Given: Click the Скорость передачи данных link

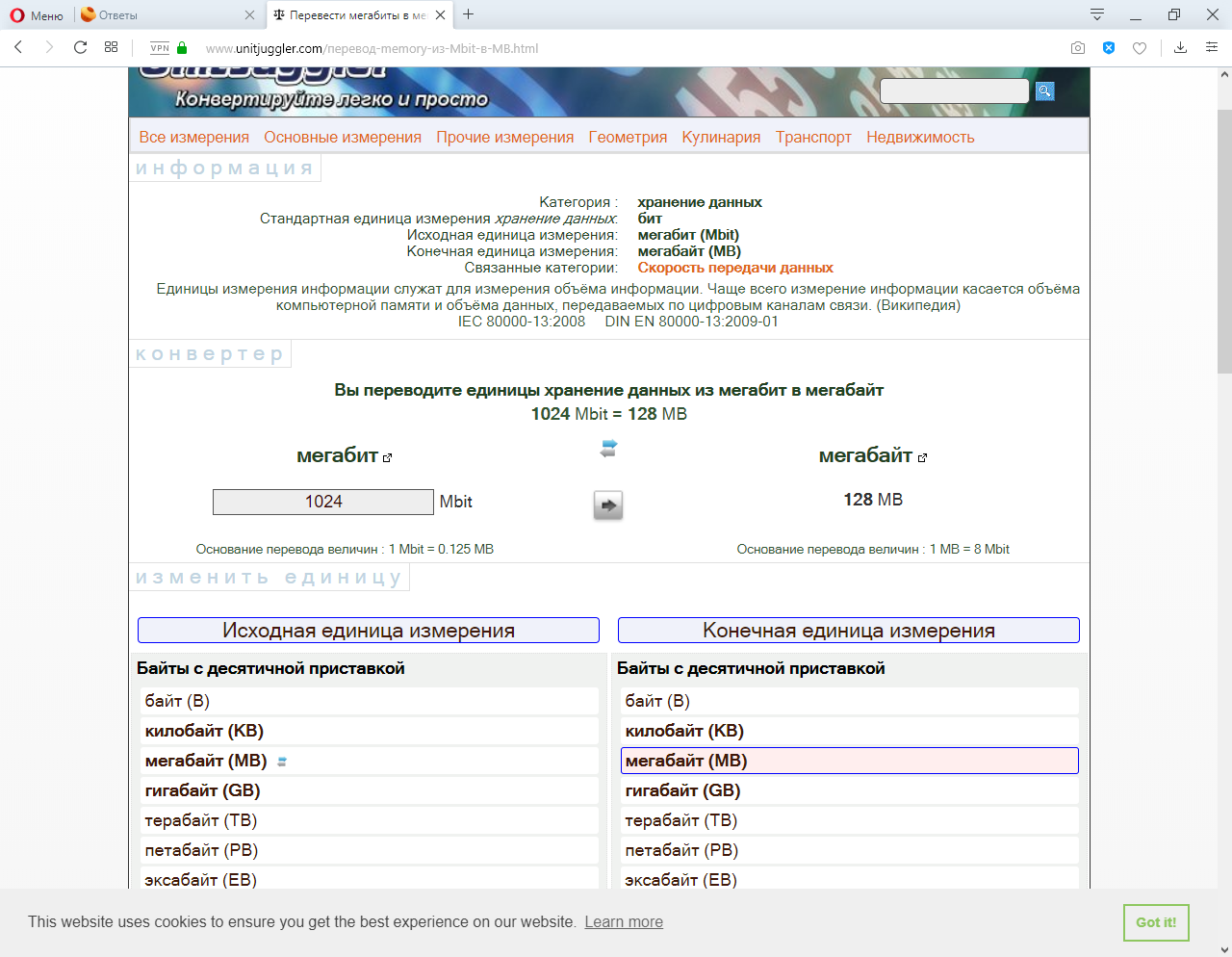Looking at the screenshot, I should coord(735,268).
